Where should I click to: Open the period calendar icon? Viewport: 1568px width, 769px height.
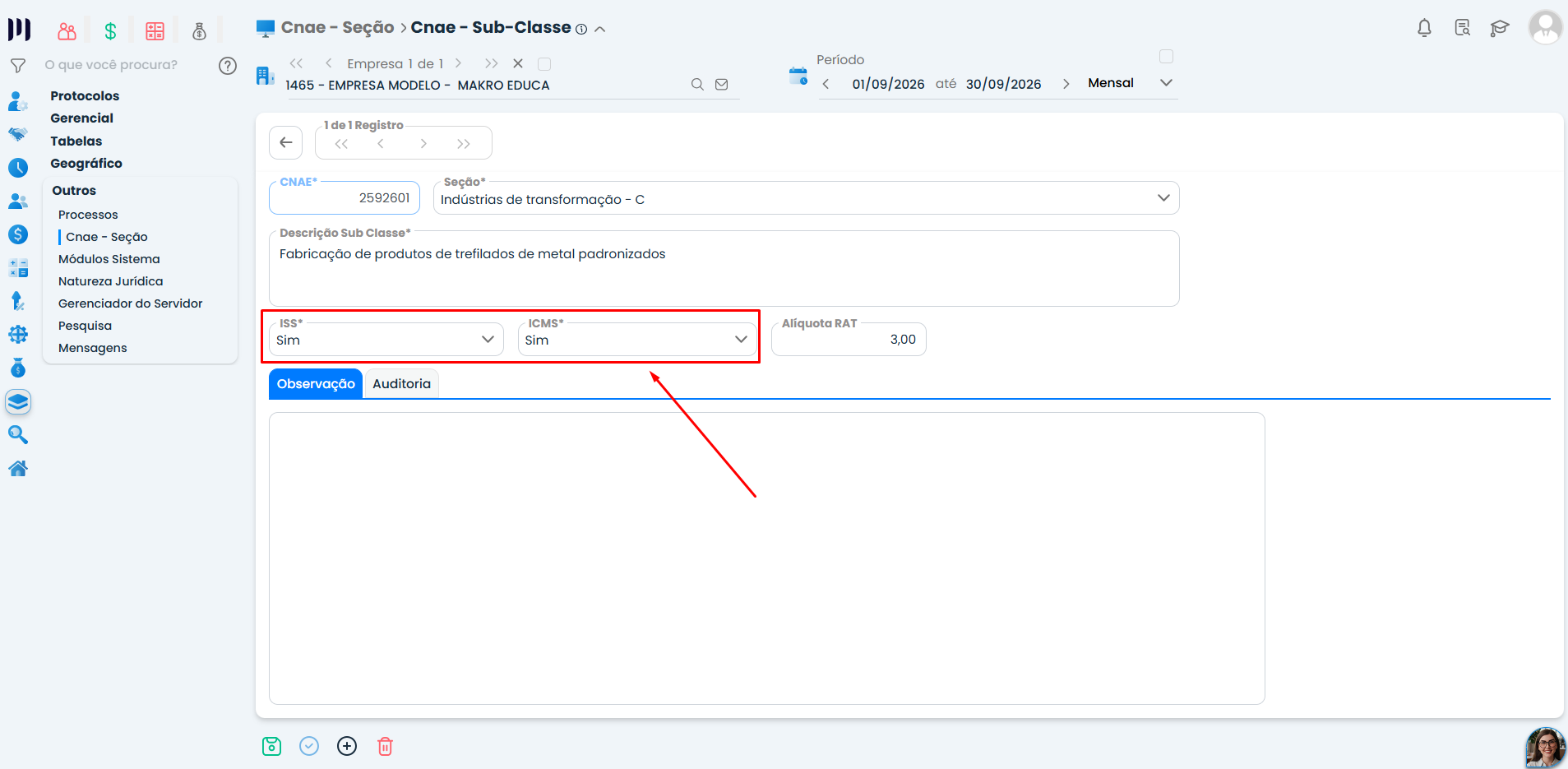click(x=798, y=76)
